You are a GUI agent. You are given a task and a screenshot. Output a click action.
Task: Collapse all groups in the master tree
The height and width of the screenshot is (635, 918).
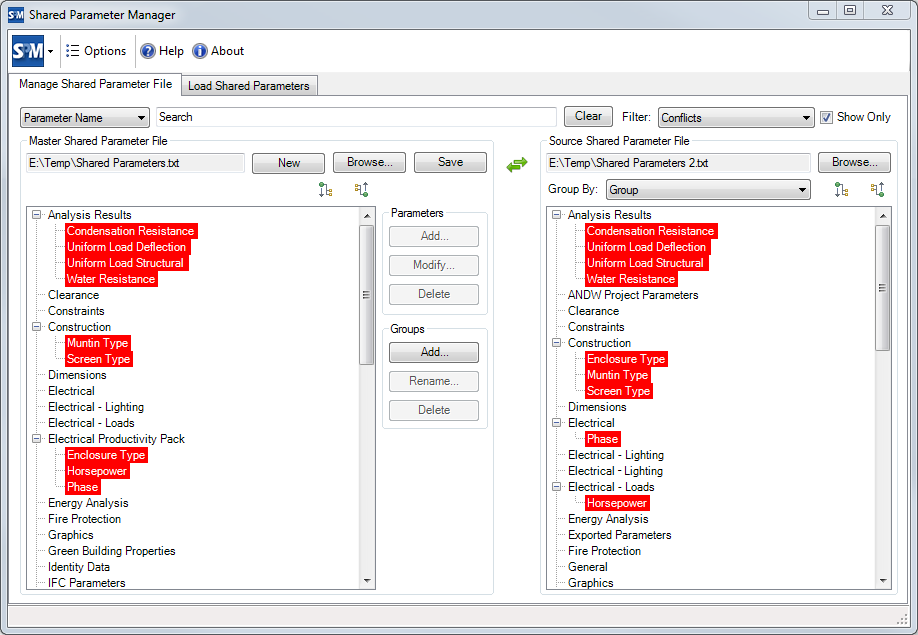point(361,190)
